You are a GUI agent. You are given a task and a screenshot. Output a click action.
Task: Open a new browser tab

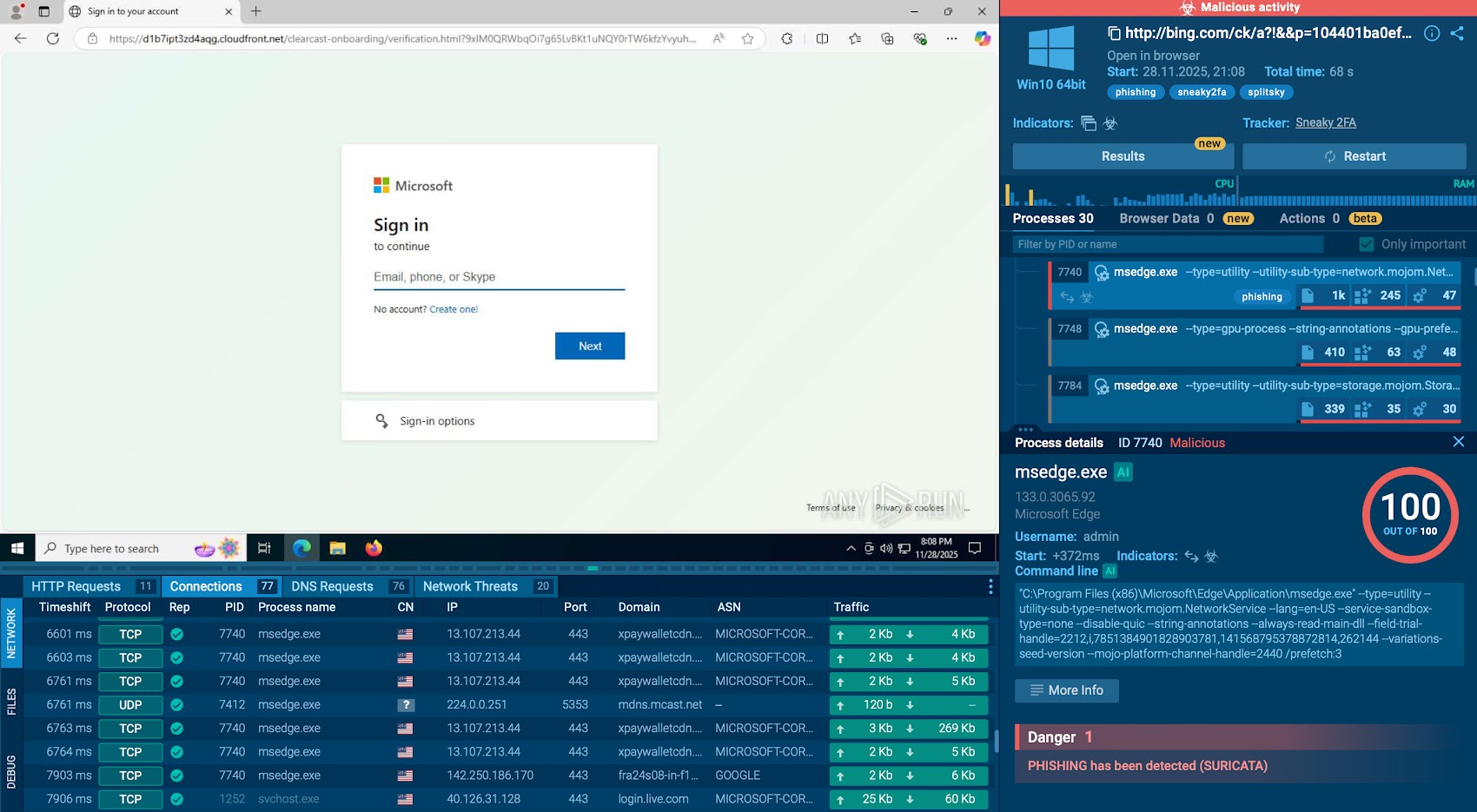(x=255, y=11)
